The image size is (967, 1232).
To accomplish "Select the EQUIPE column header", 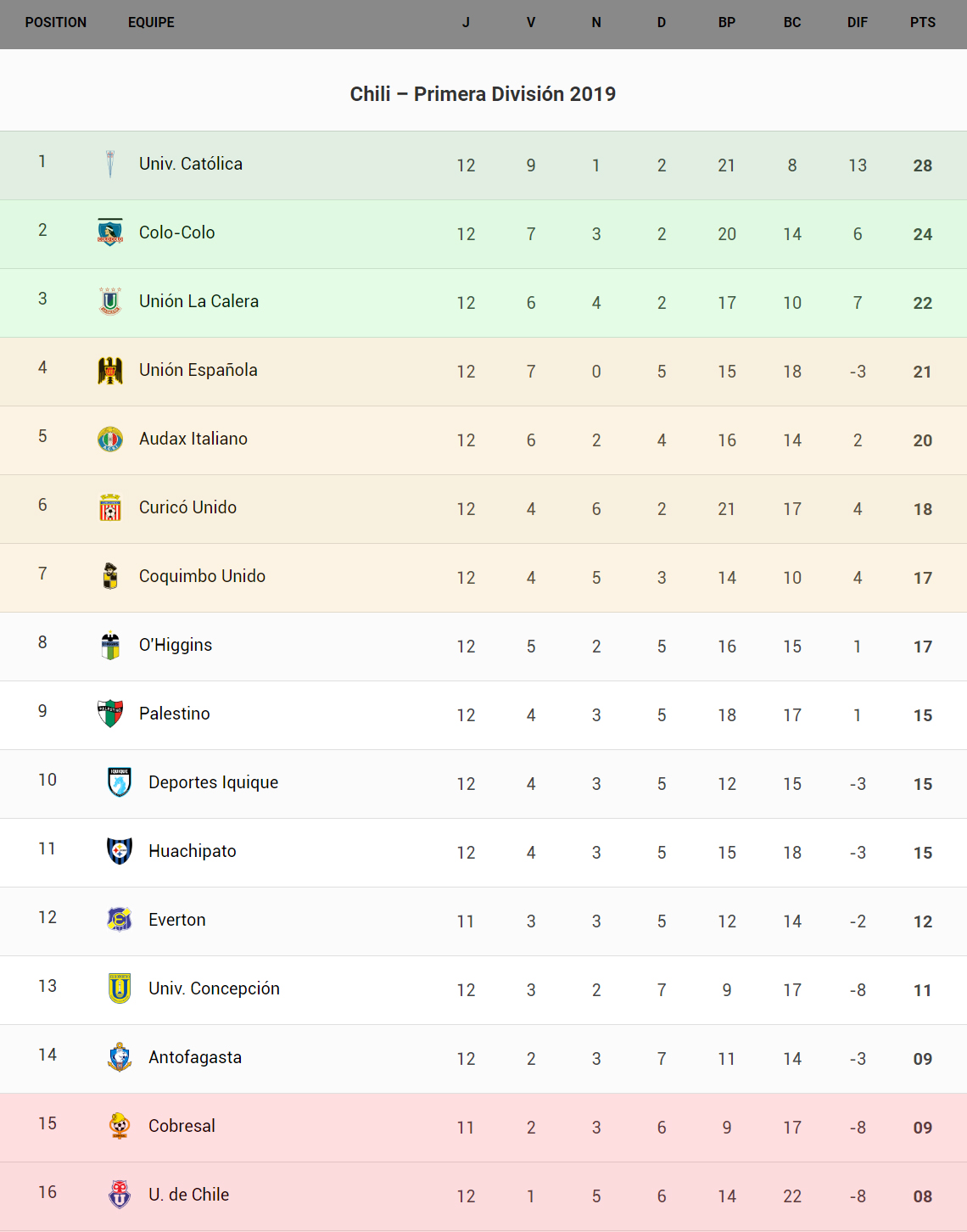I will point(151,23).
